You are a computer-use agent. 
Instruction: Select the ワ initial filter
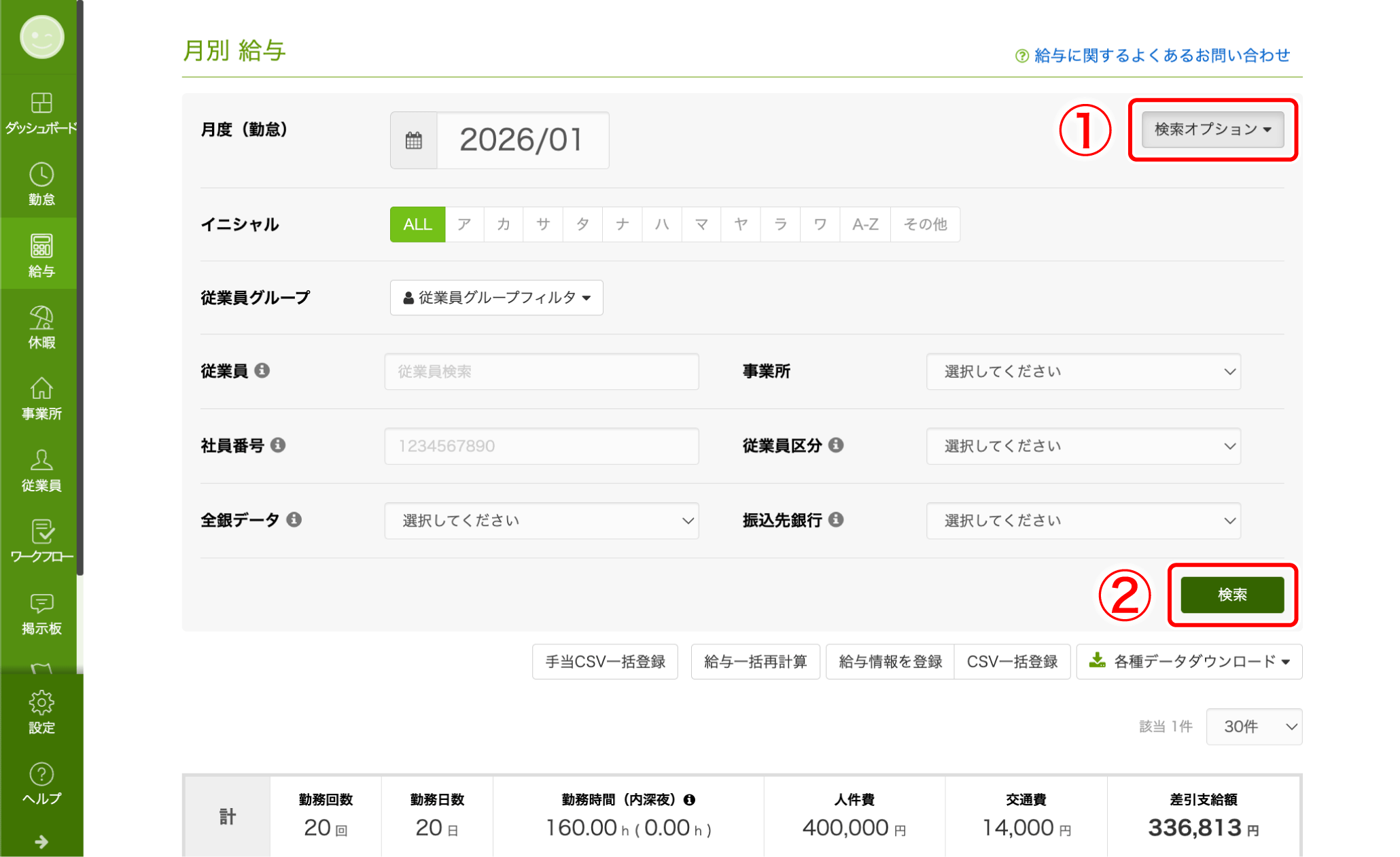coord(820,224)
